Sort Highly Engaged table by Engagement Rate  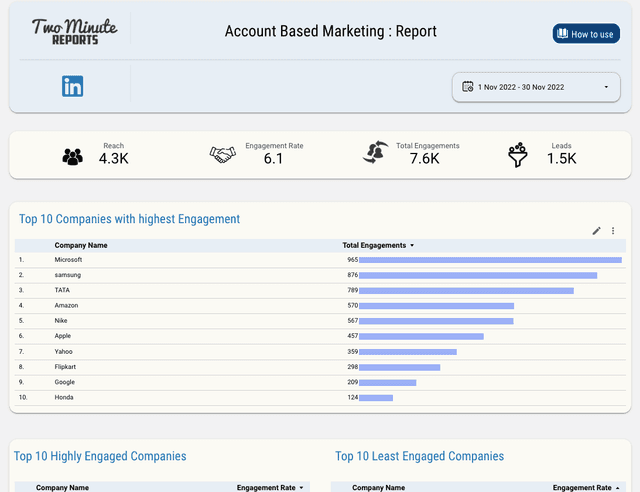[x=270, y=488]
